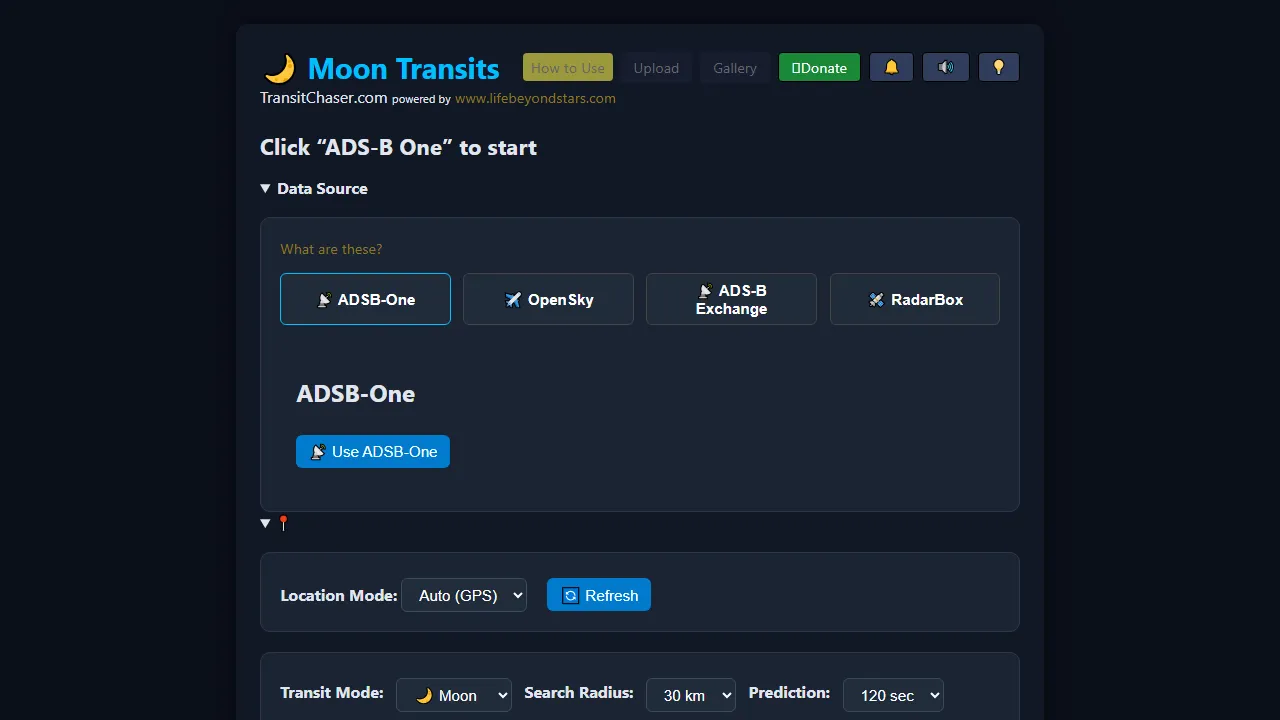Click the radar icon on the RadarBox button
This screenshot has height=720, width=1280.
(876, 299)
